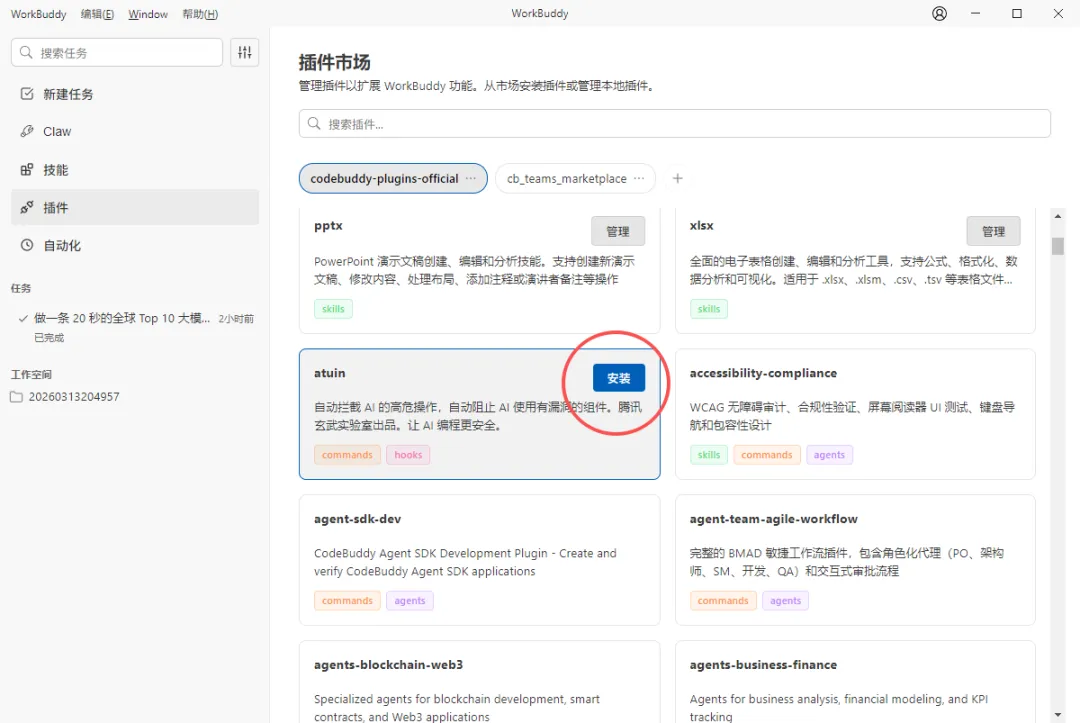This screenshot has height=723, width=1080.
Task: Open 新建任务 in the sidebar
Action: pos(135,94)
